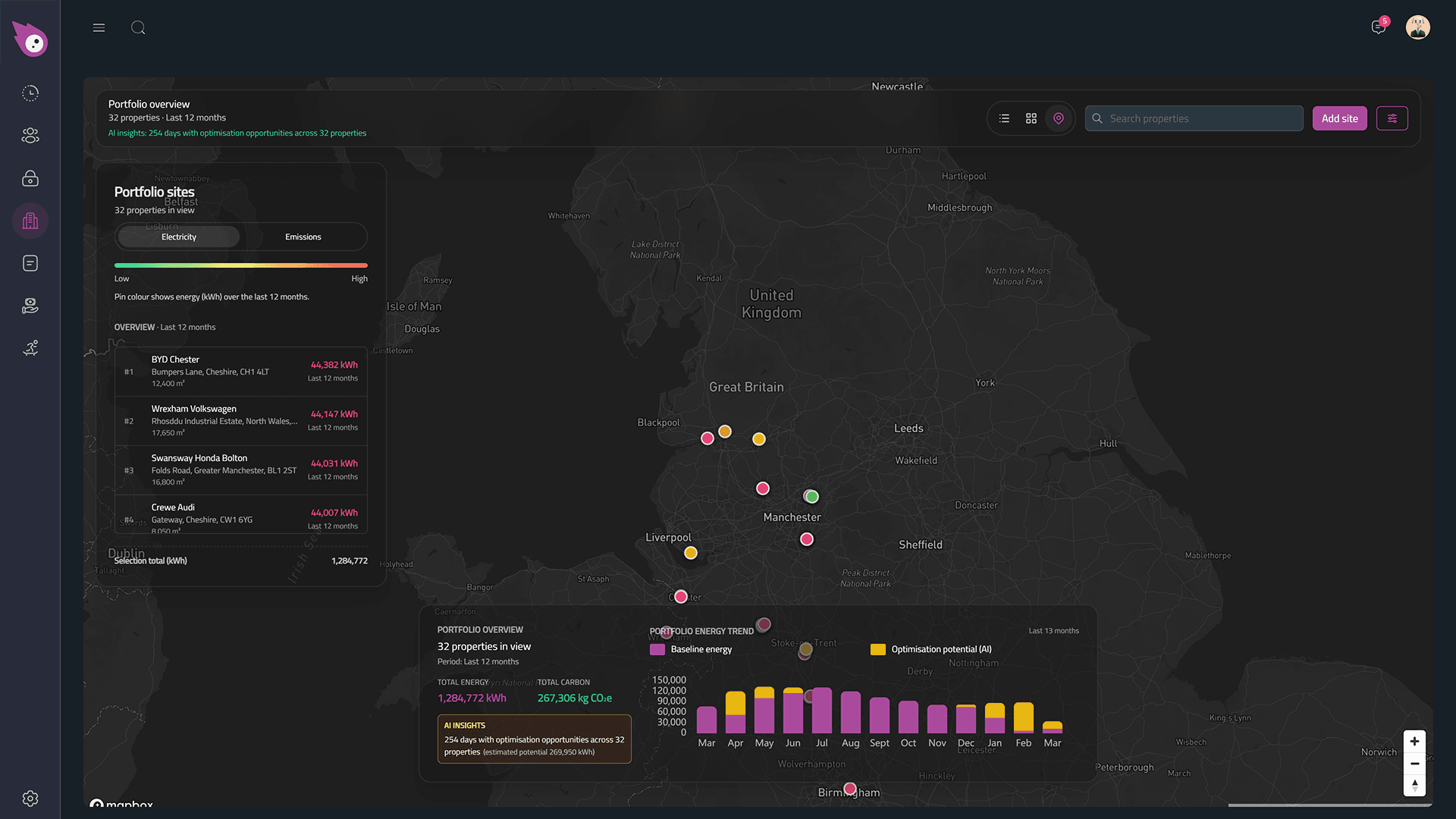This screenshot has width=1456, height=819.
Task: Open BYD Chester site row
Action: [241, 371]
